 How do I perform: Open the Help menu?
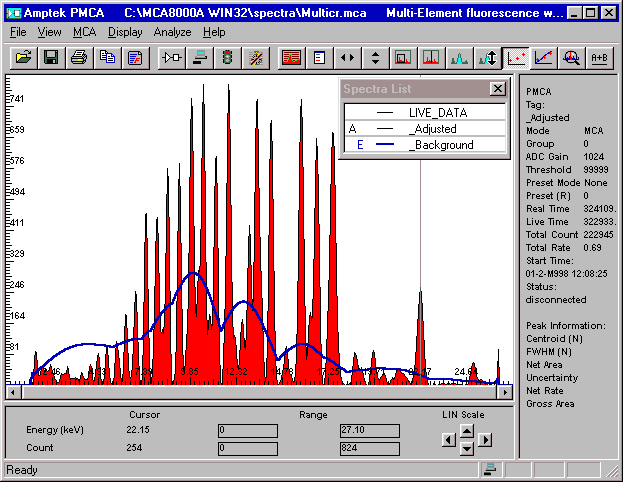(x=214, y=32)
